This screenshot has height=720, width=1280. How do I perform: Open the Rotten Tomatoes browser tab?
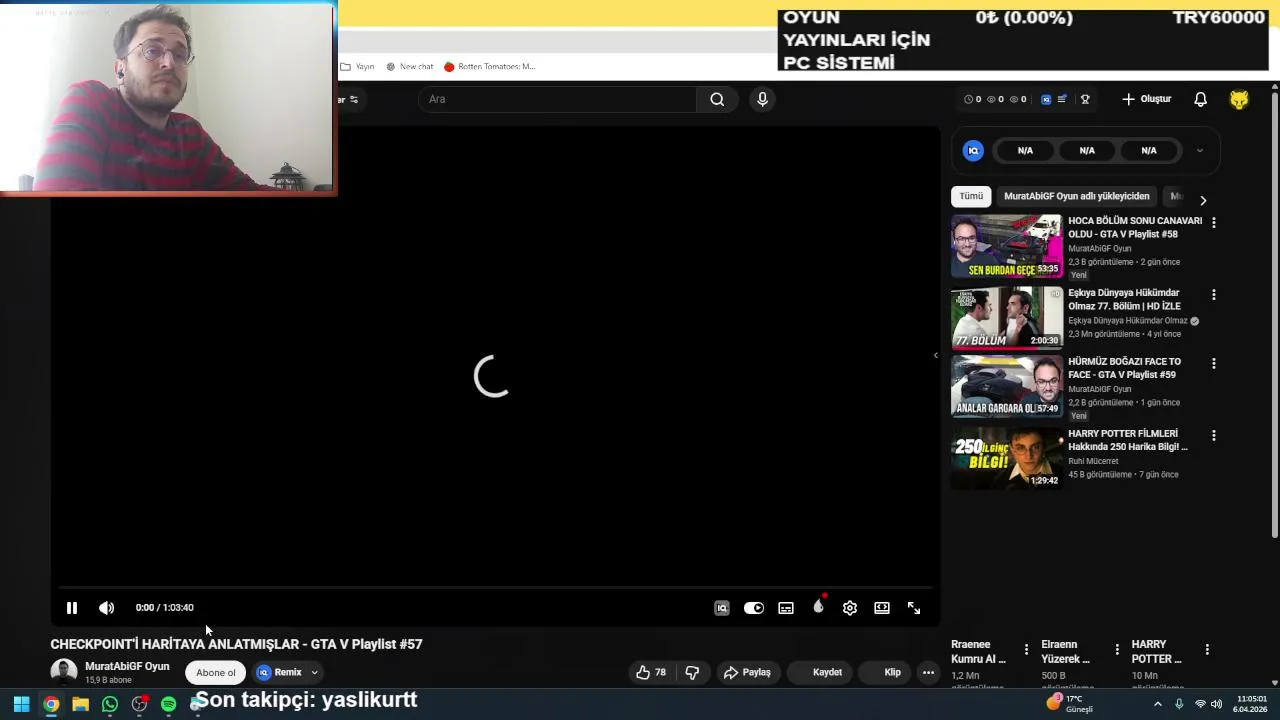click(x=490, y=67)
